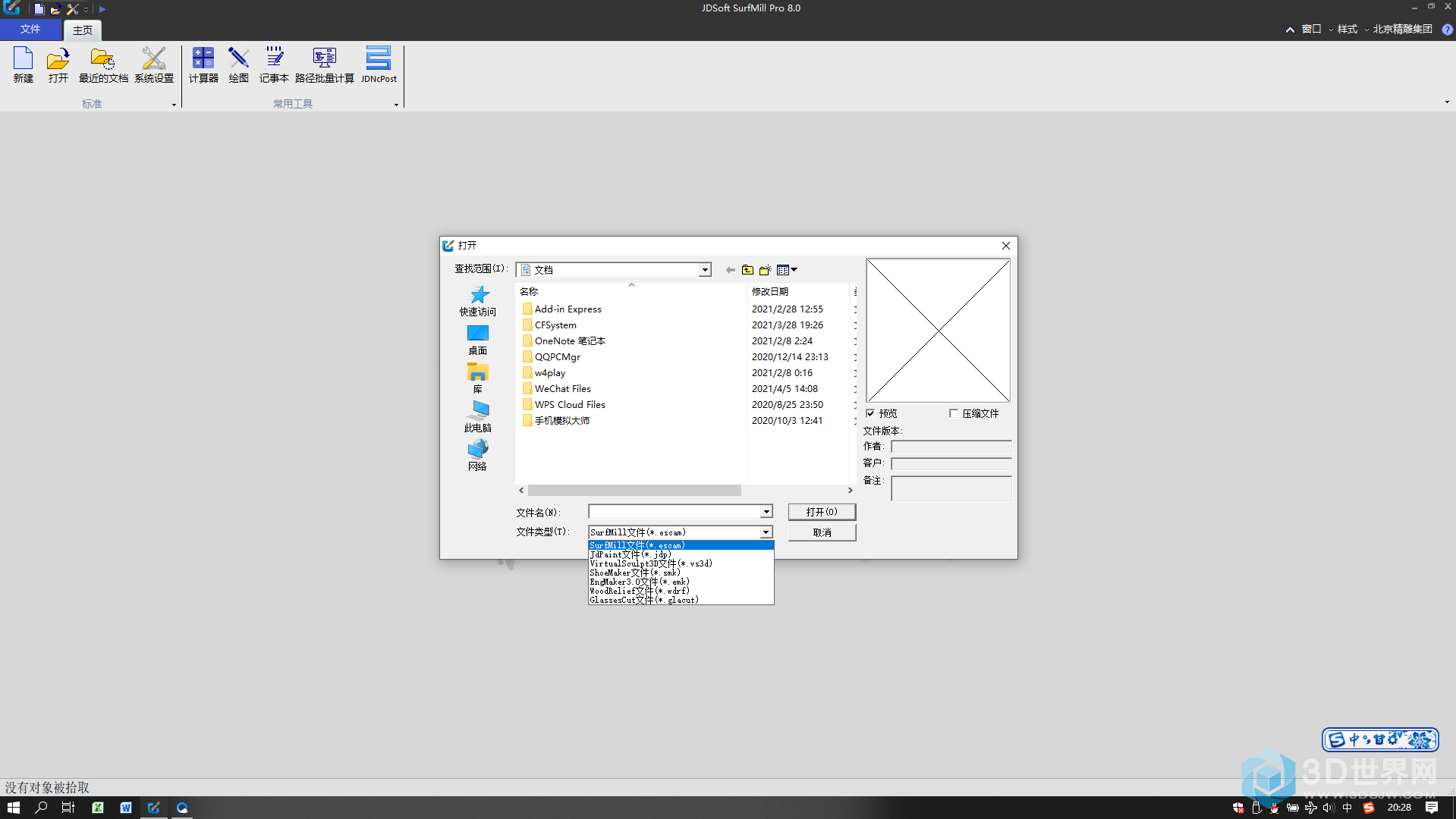The image size is (1456, 819).
Task: Create a new folder icon in dialog
Action: point(766,270)
